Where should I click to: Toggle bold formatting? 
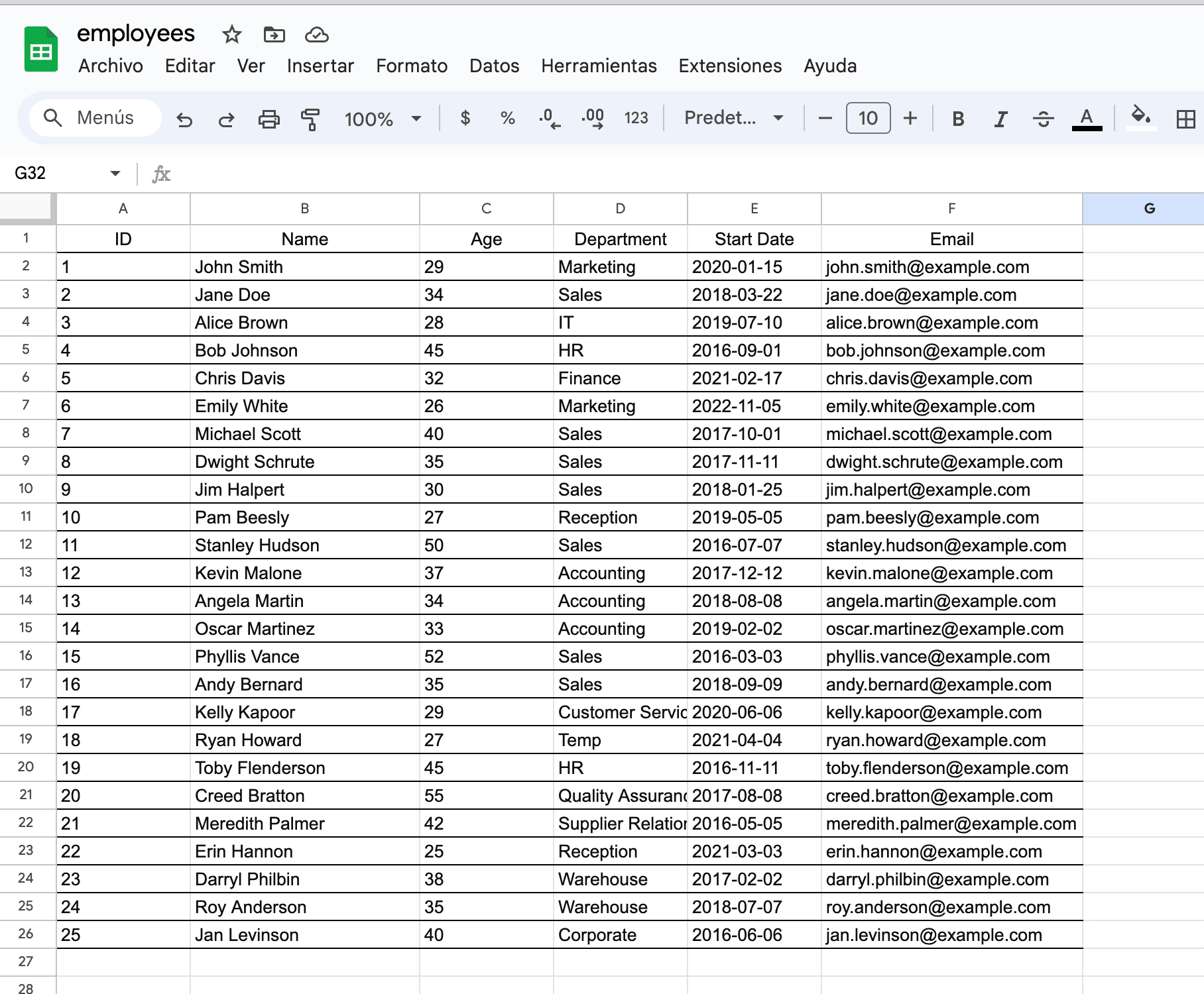[x=957, y=119]
